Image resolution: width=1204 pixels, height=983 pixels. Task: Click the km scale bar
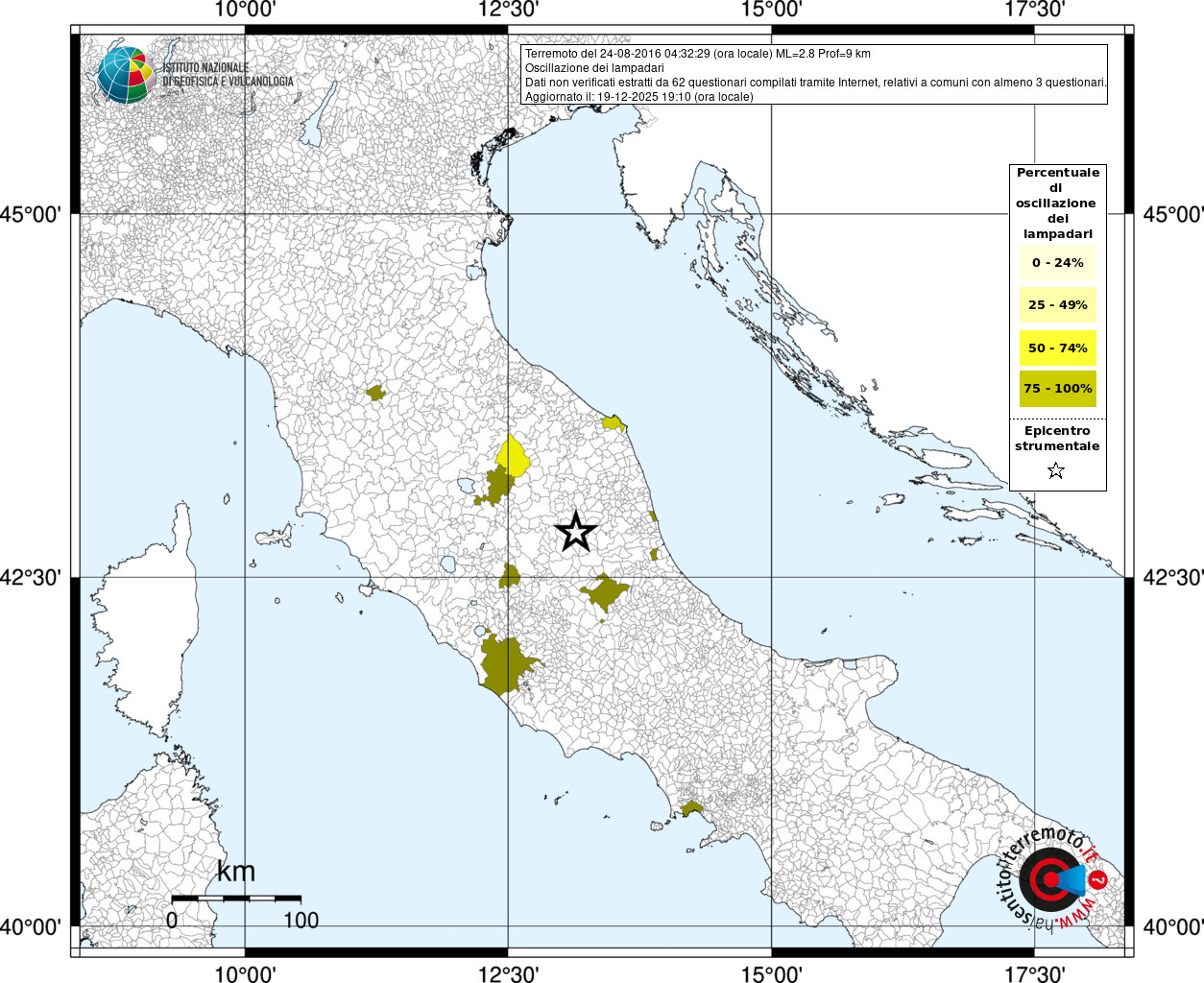[236, 898]
